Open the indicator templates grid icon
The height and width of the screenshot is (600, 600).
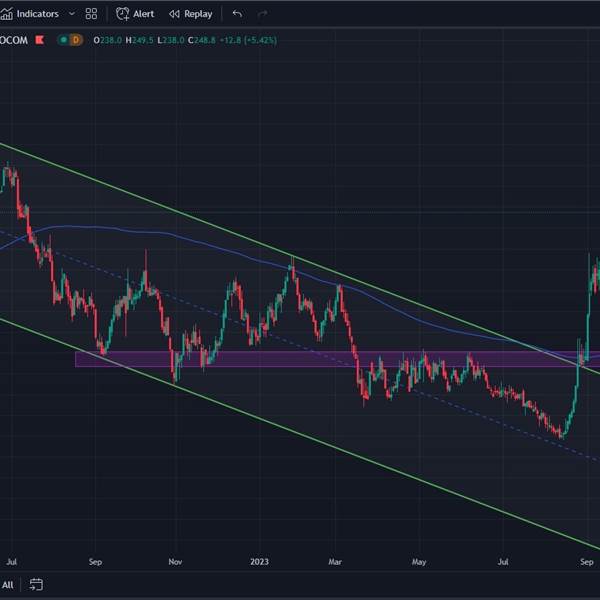(91, 14)
